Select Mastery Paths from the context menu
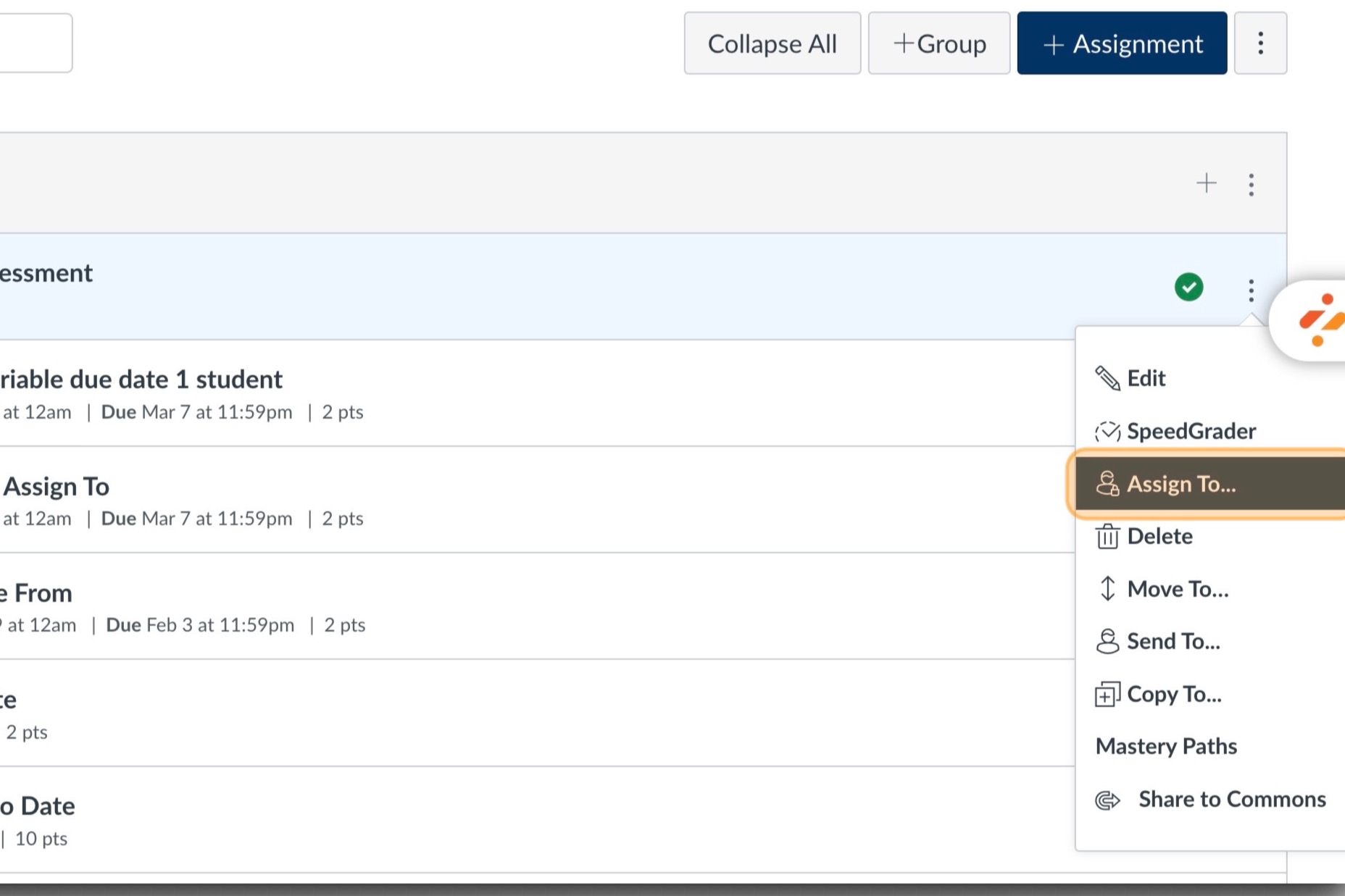Image resolution: width=1345 pixels, height=896 pixels. point(1166,746)
